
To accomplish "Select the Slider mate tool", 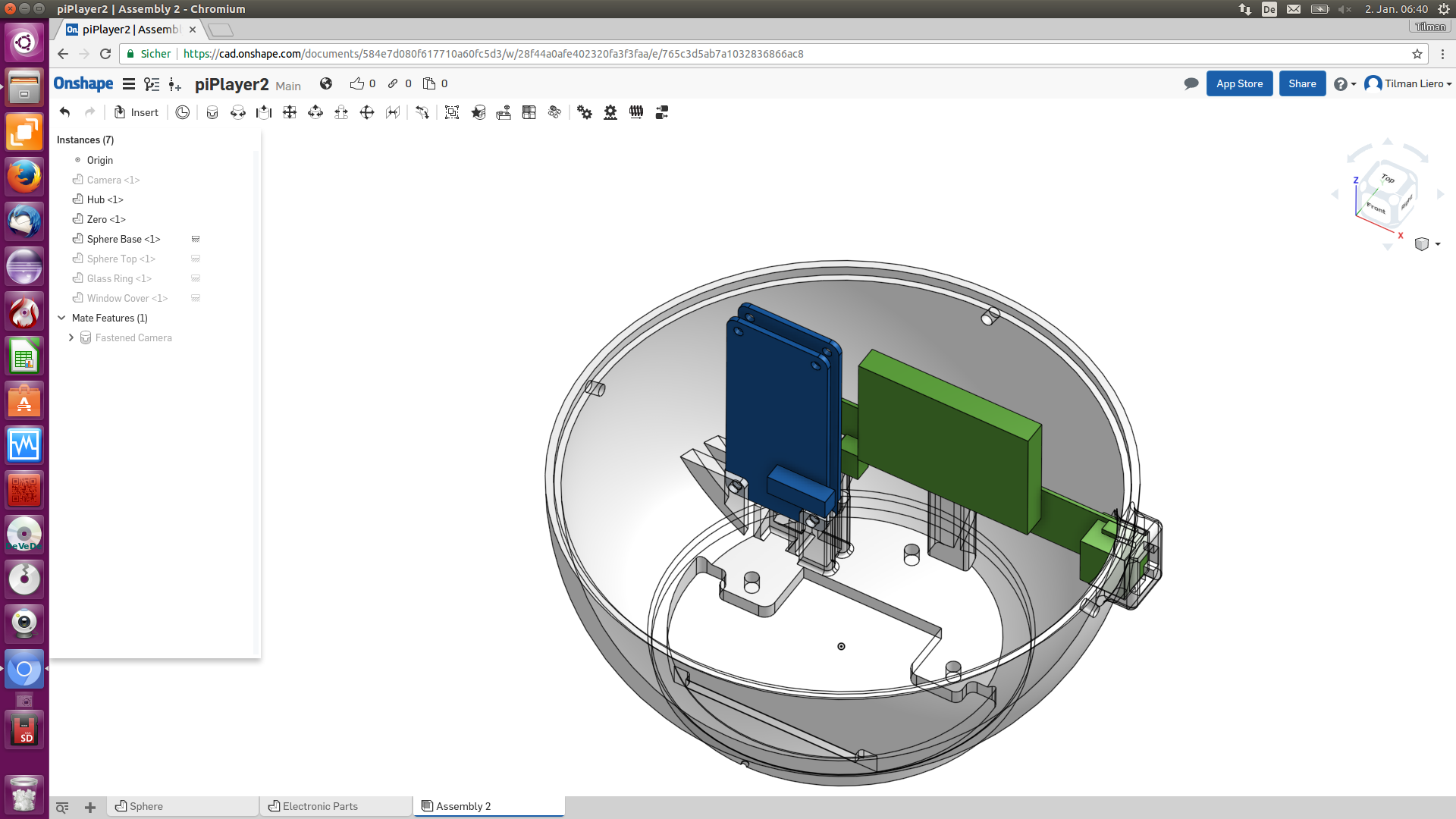I will (x=264, y=112).
